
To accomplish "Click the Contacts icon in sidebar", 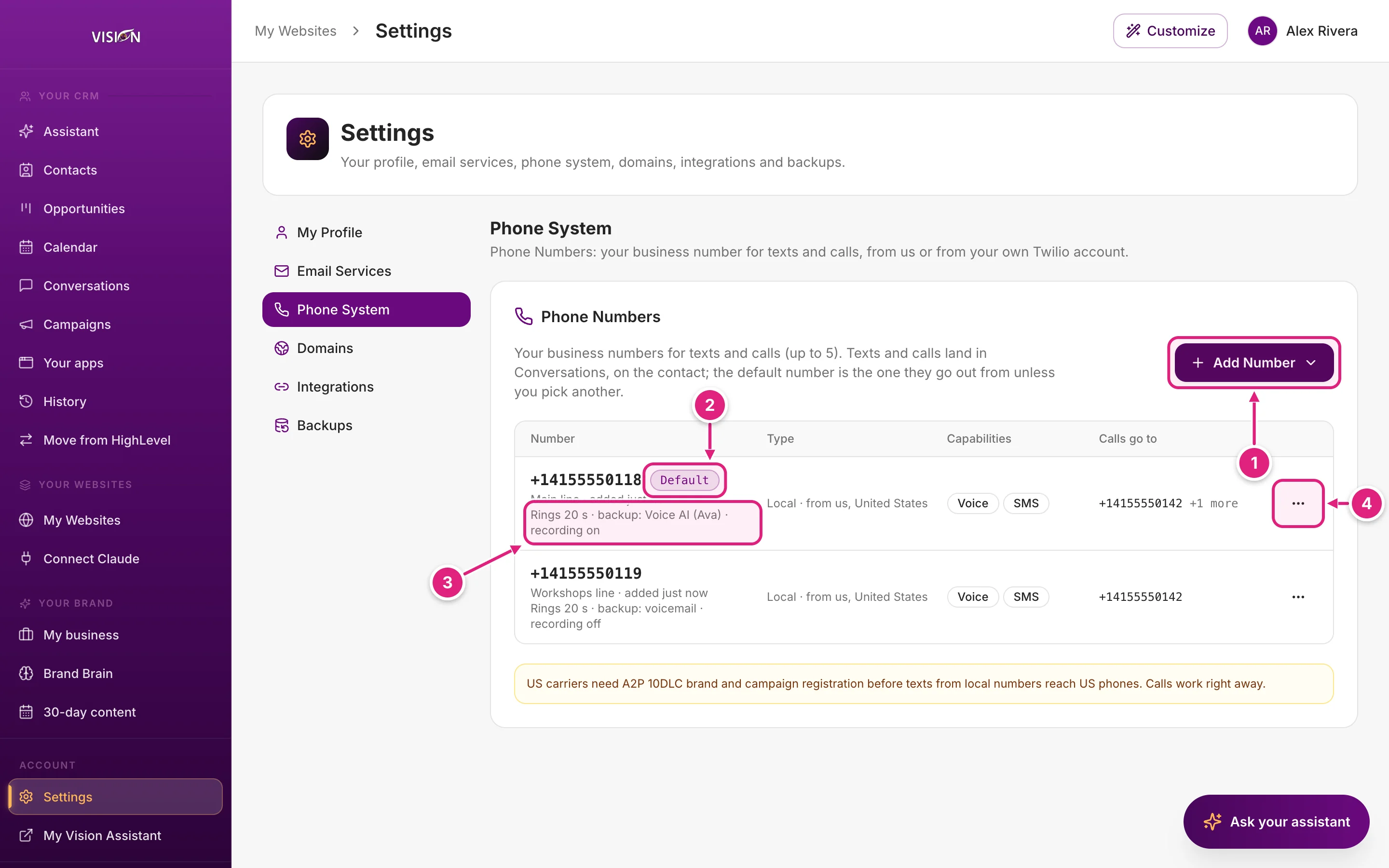I will click(x=26, y=170).
